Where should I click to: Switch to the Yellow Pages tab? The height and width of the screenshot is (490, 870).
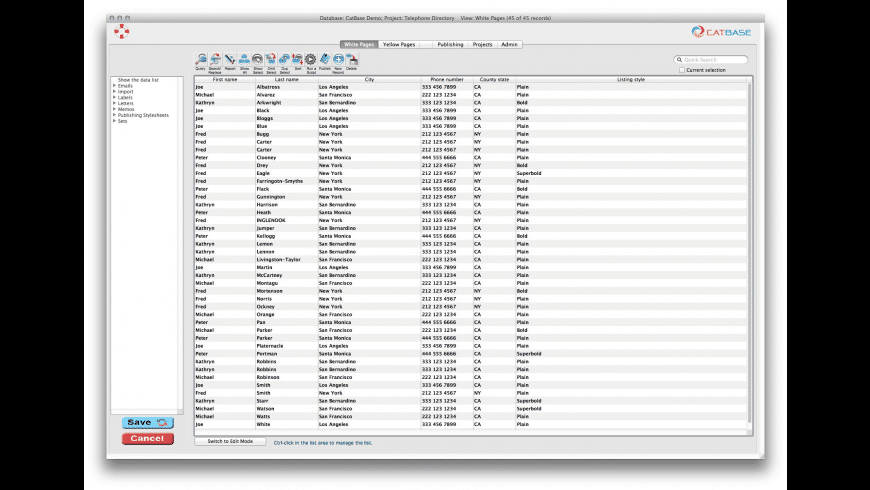pos(399,44)
